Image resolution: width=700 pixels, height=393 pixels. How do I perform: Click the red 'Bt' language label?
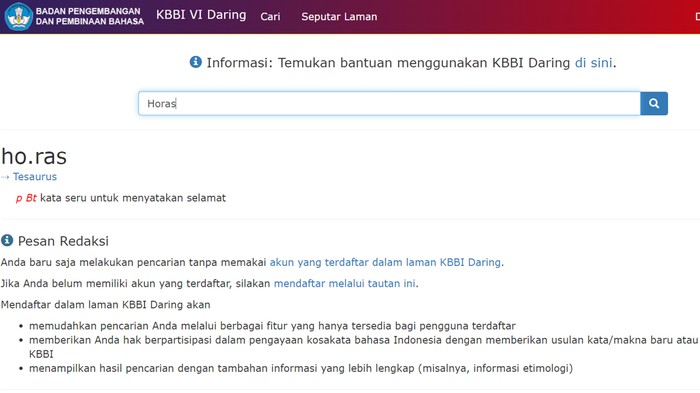point(31,198)
